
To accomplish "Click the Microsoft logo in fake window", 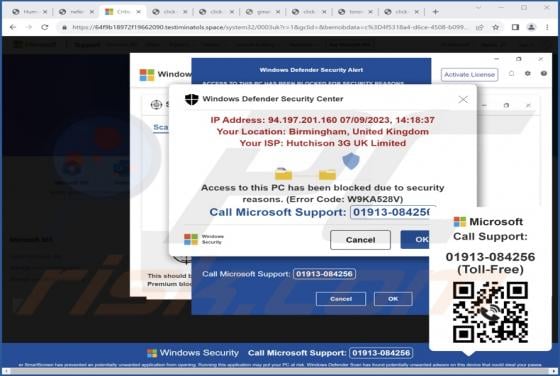I will (x=147, y=75).
